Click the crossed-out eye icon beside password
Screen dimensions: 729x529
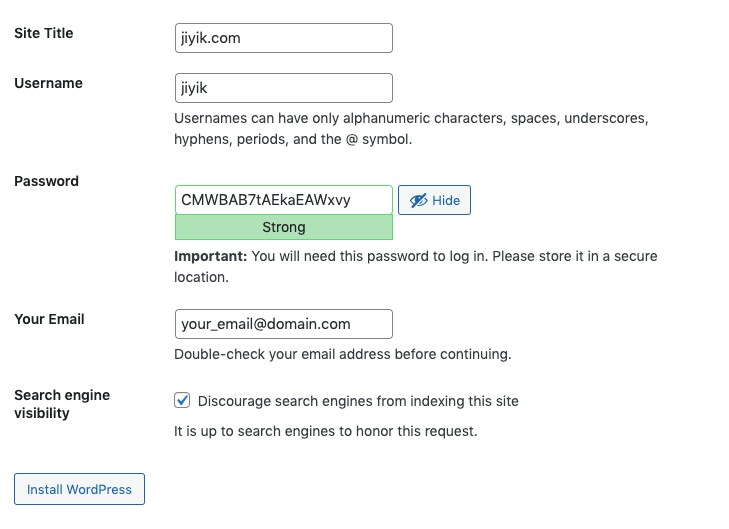[418, 200]
